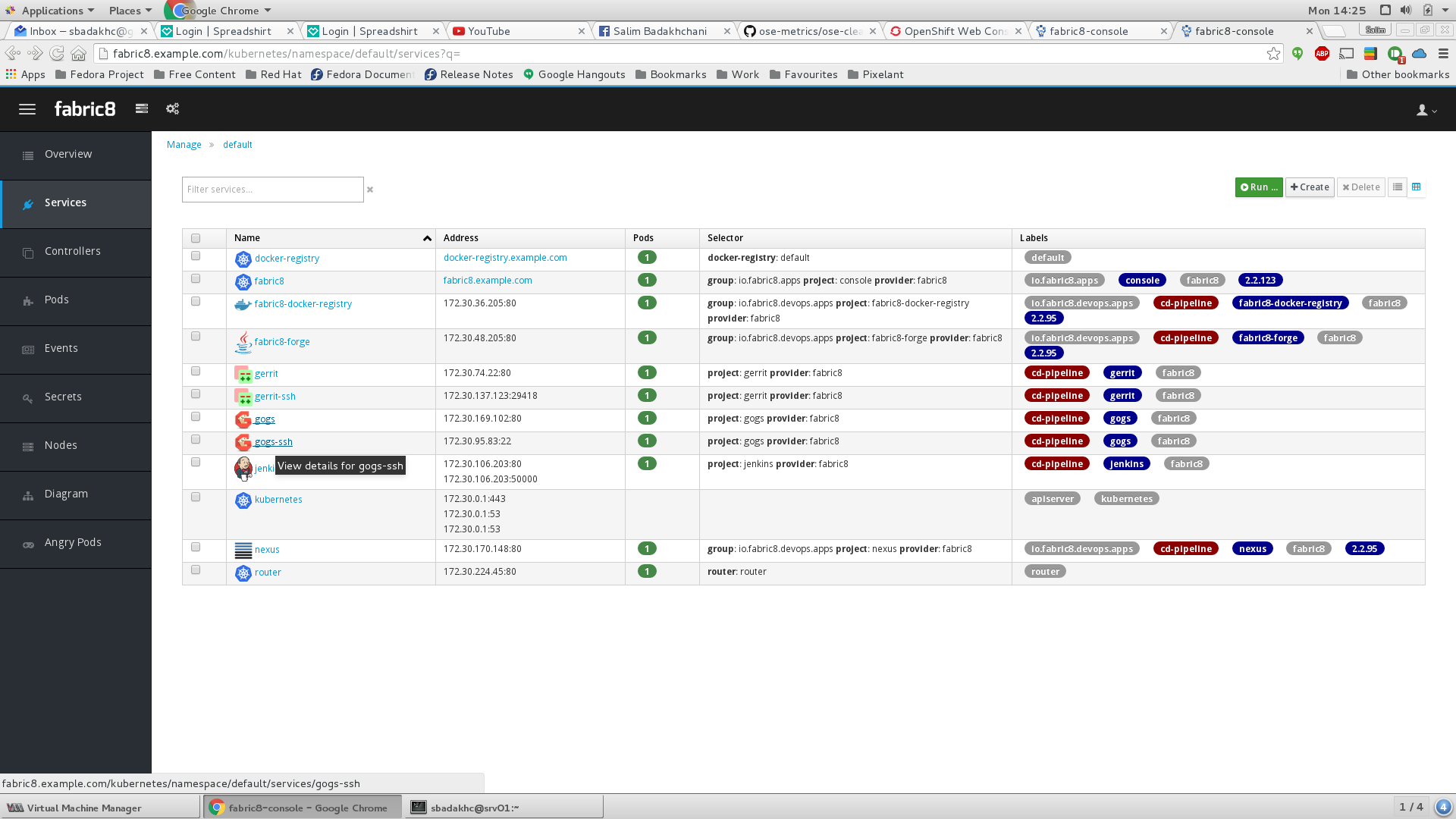Focus the Filter services input
This screenshot has height=819, width=1456.
[273, 190]
